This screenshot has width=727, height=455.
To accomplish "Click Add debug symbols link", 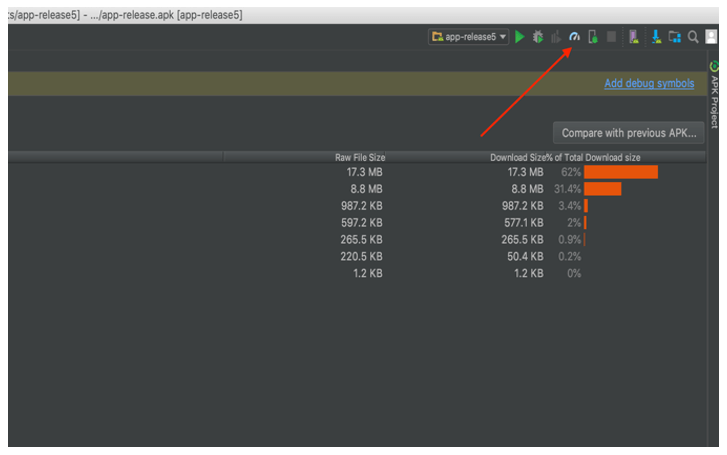I will pyautogui.click(x=649, y=83).
